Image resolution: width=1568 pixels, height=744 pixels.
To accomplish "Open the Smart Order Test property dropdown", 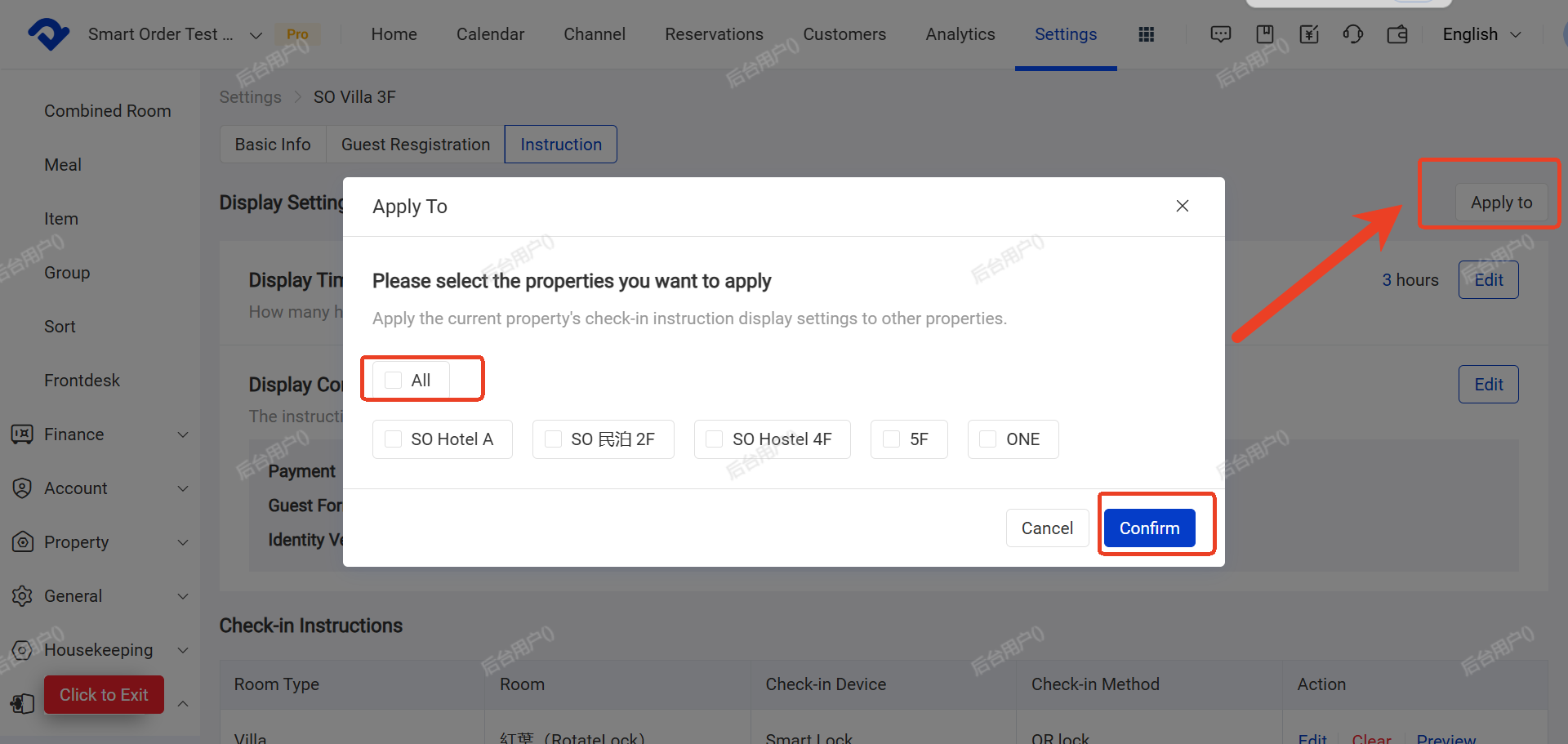I will click(x=175, y=34).
